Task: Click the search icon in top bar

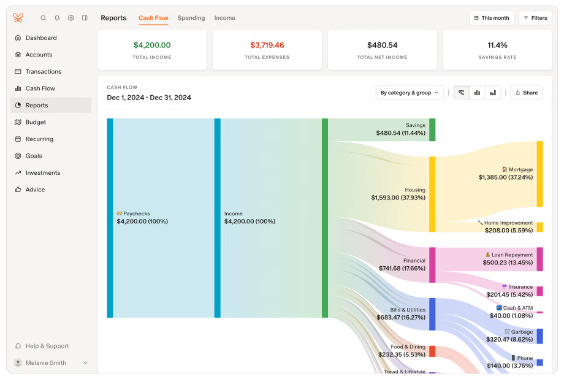Action: (x=43, y=18)
